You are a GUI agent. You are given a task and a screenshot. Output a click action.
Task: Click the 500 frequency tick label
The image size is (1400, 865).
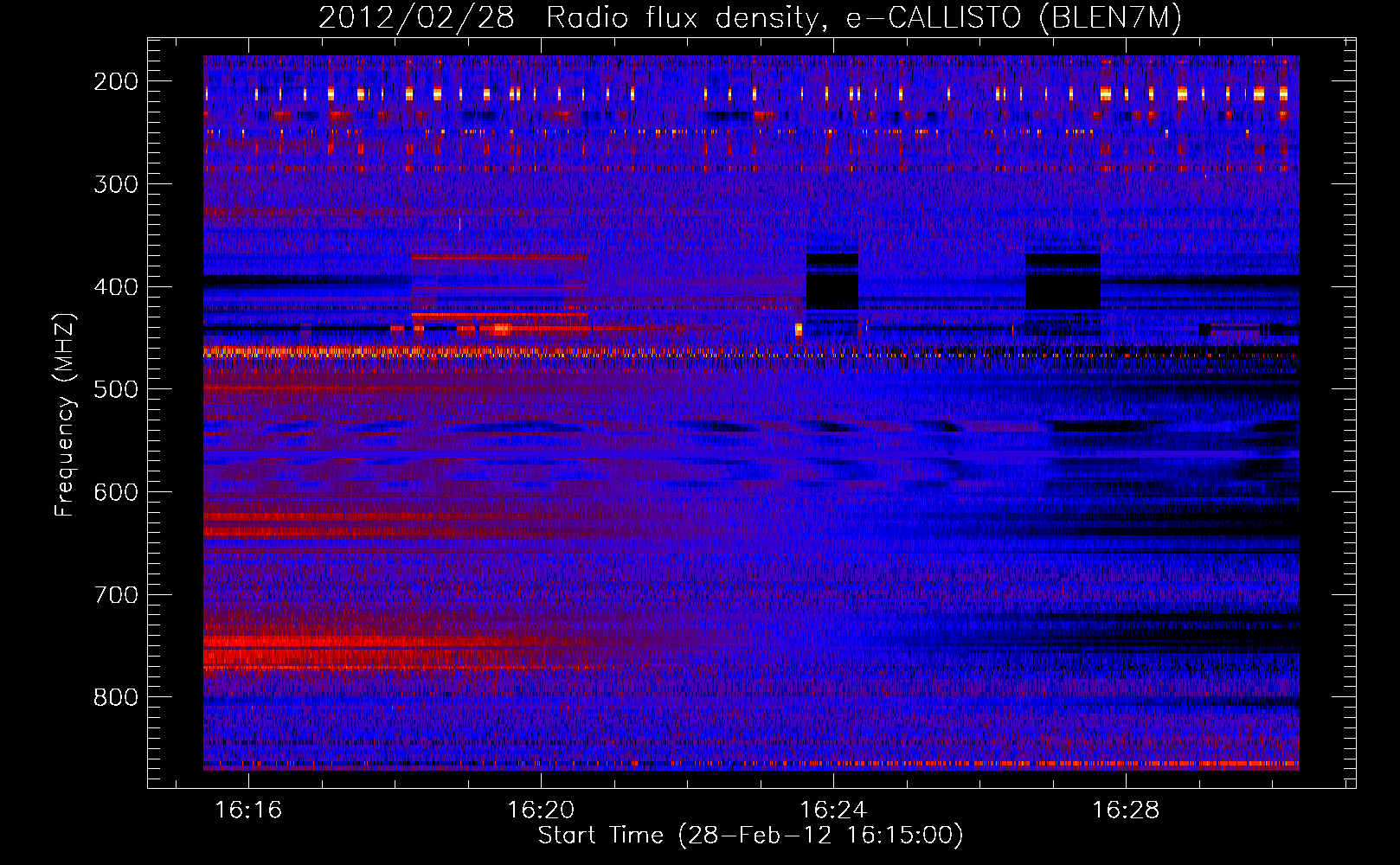(x=116, y=389)
